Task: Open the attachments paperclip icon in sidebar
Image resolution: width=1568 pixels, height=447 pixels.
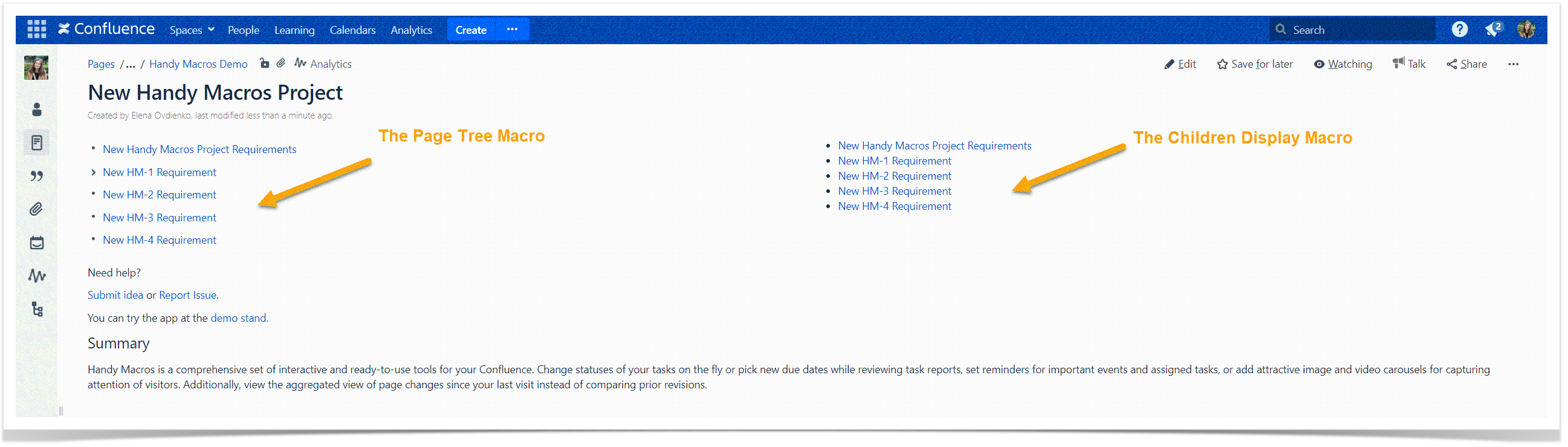Action: 36,209
